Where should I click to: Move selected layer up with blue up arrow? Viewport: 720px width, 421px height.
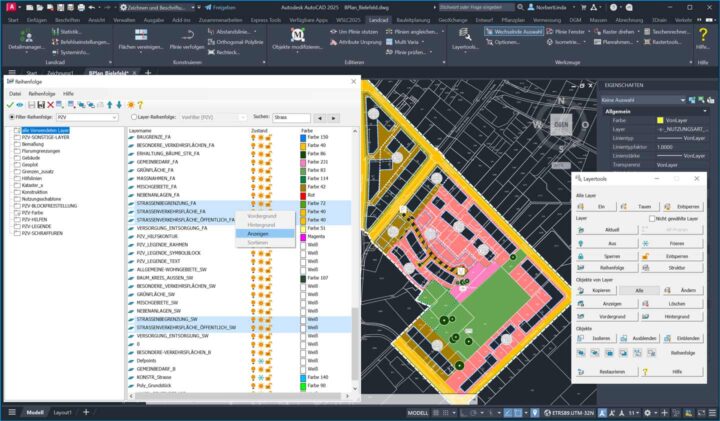[110, 105]
